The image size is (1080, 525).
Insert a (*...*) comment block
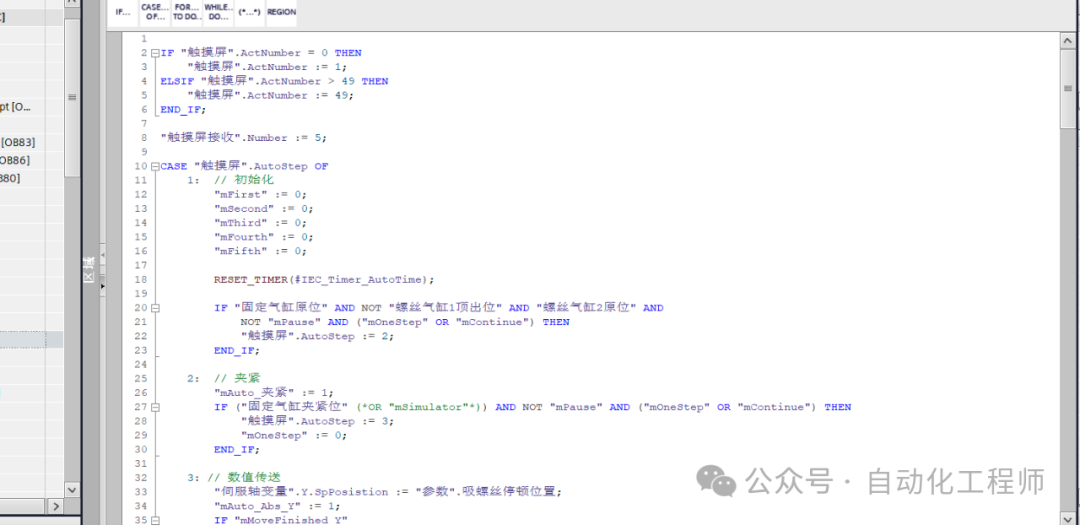[x=249, y=12]
